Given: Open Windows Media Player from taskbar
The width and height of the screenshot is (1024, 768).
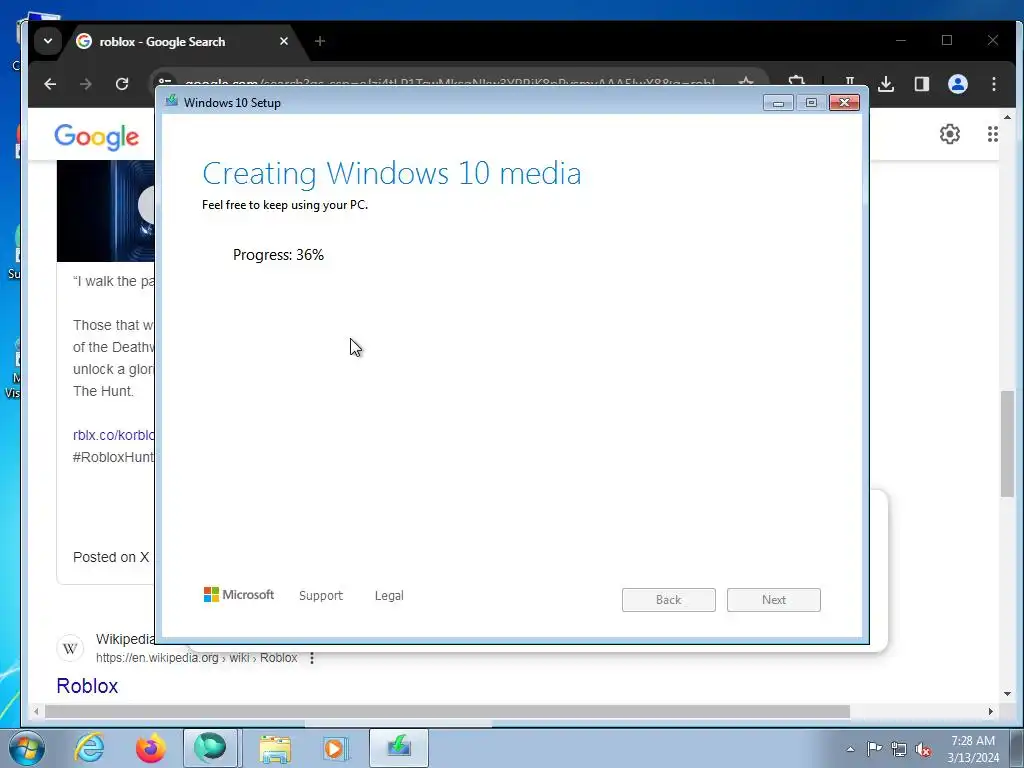Looking at the screenshot, I should click(x=336, y=748).
